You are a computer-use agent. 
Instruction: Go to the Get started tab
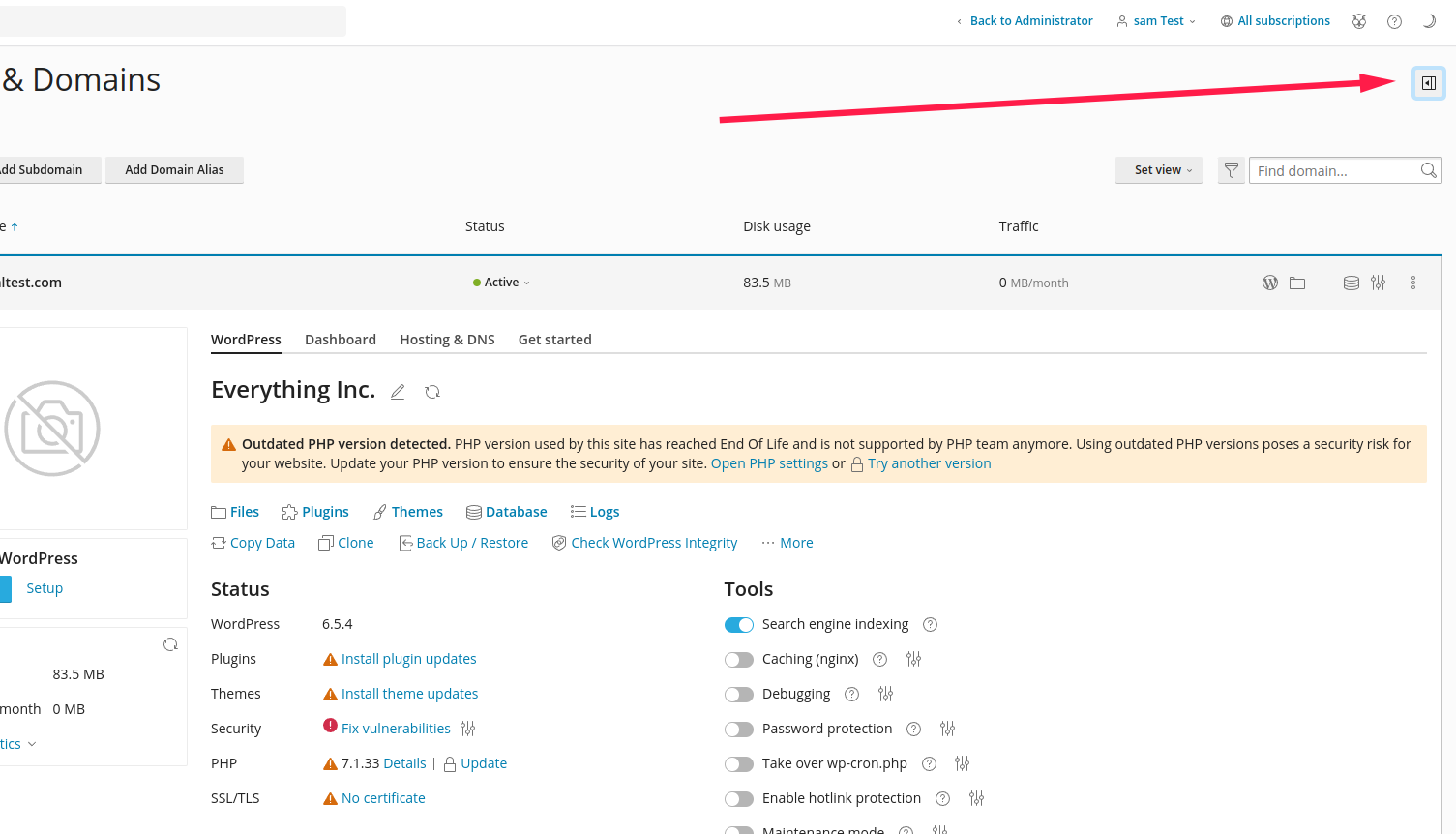click(555, 340)
